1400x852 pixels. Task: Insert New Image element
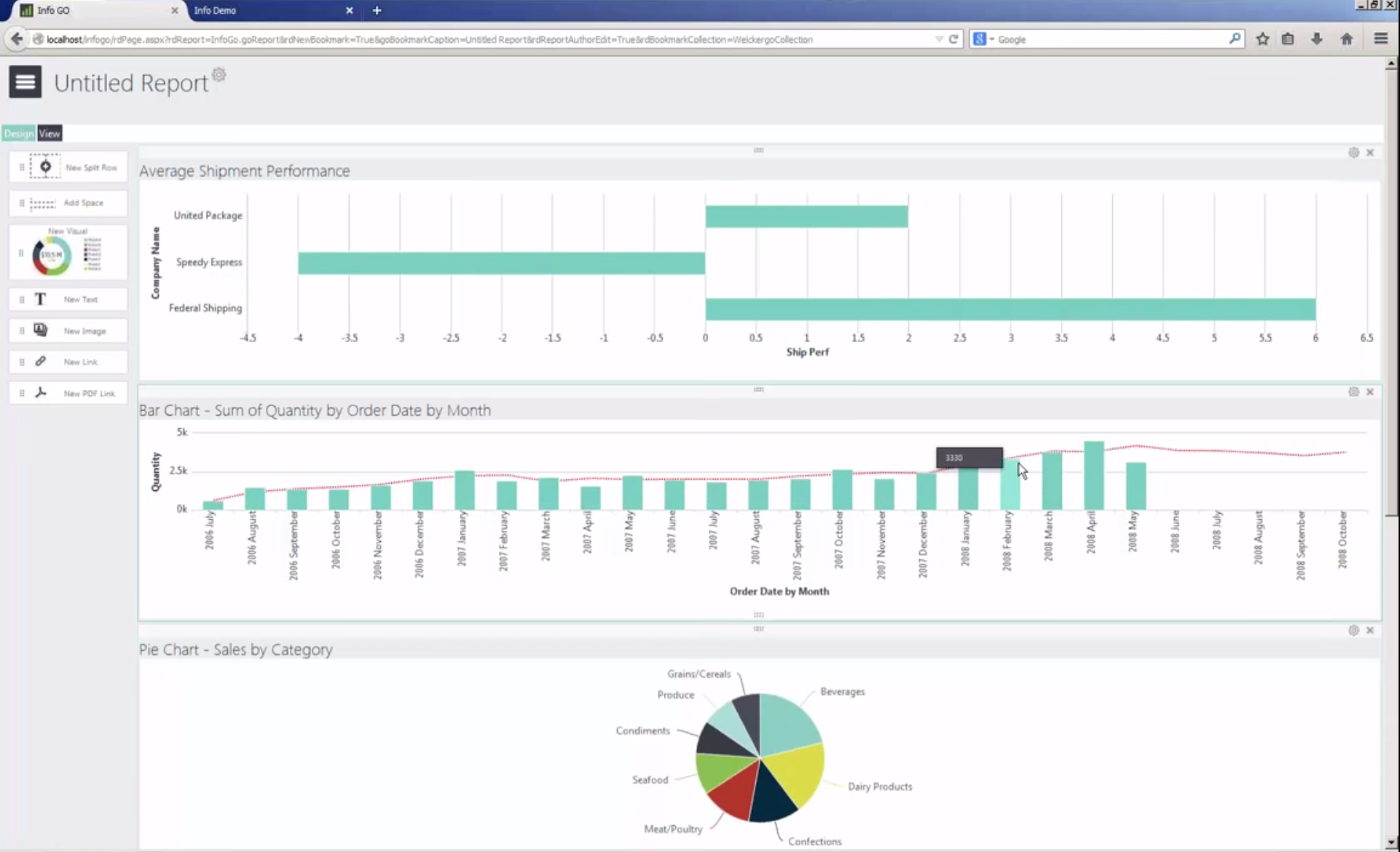tap(41, 331)
